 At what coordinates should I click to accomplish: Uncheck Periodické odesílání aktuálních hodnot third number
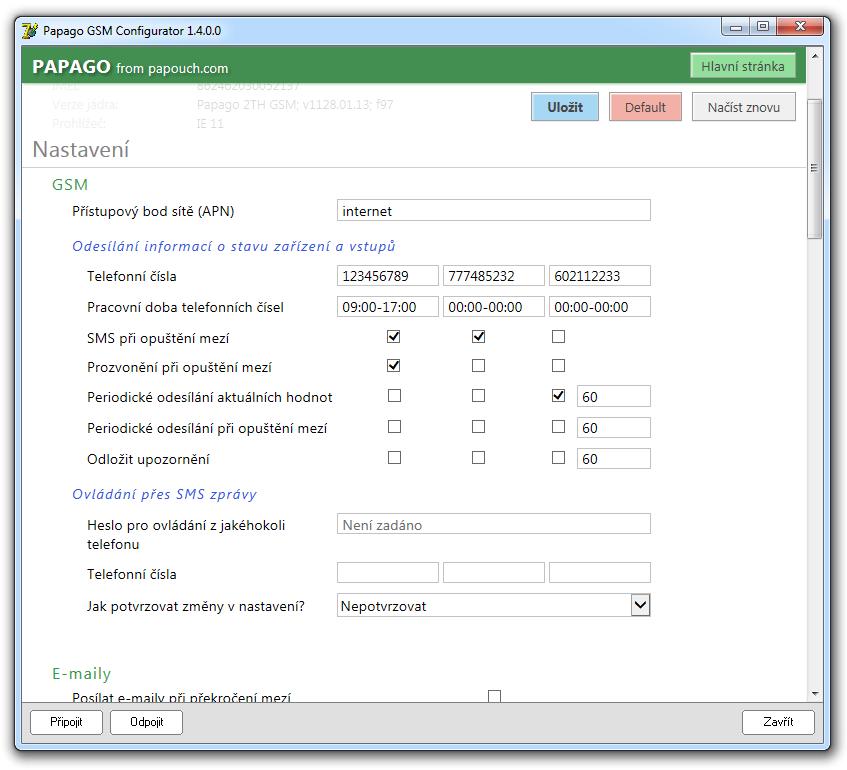pos(558,396)
